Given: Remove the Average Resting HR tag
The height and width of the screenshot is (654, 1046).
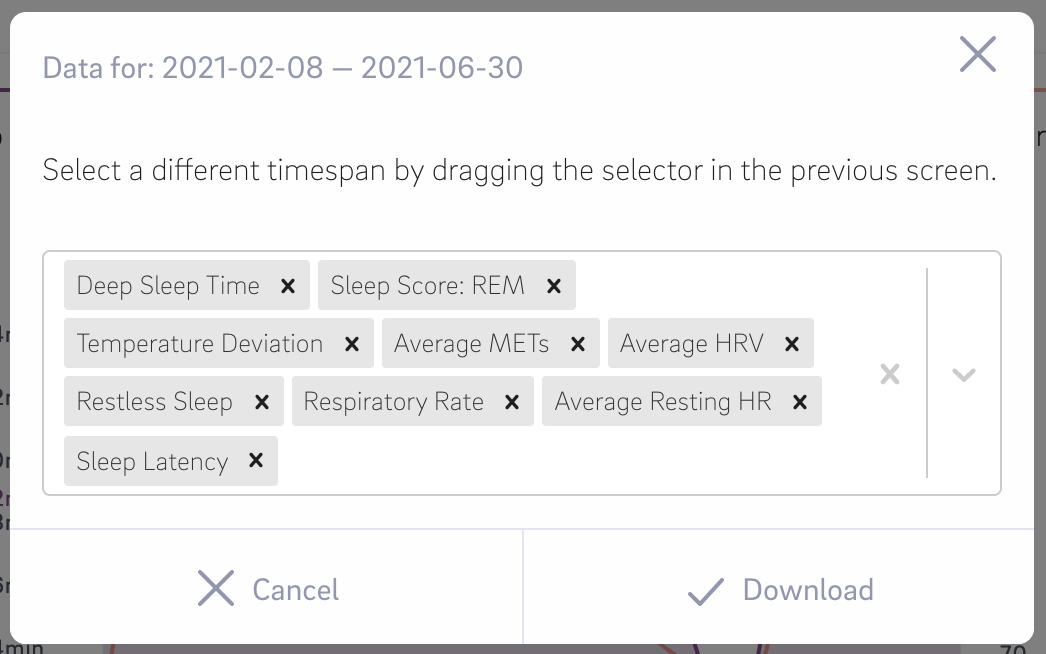Looking at the screenshot, I should (x=800, y=402).
